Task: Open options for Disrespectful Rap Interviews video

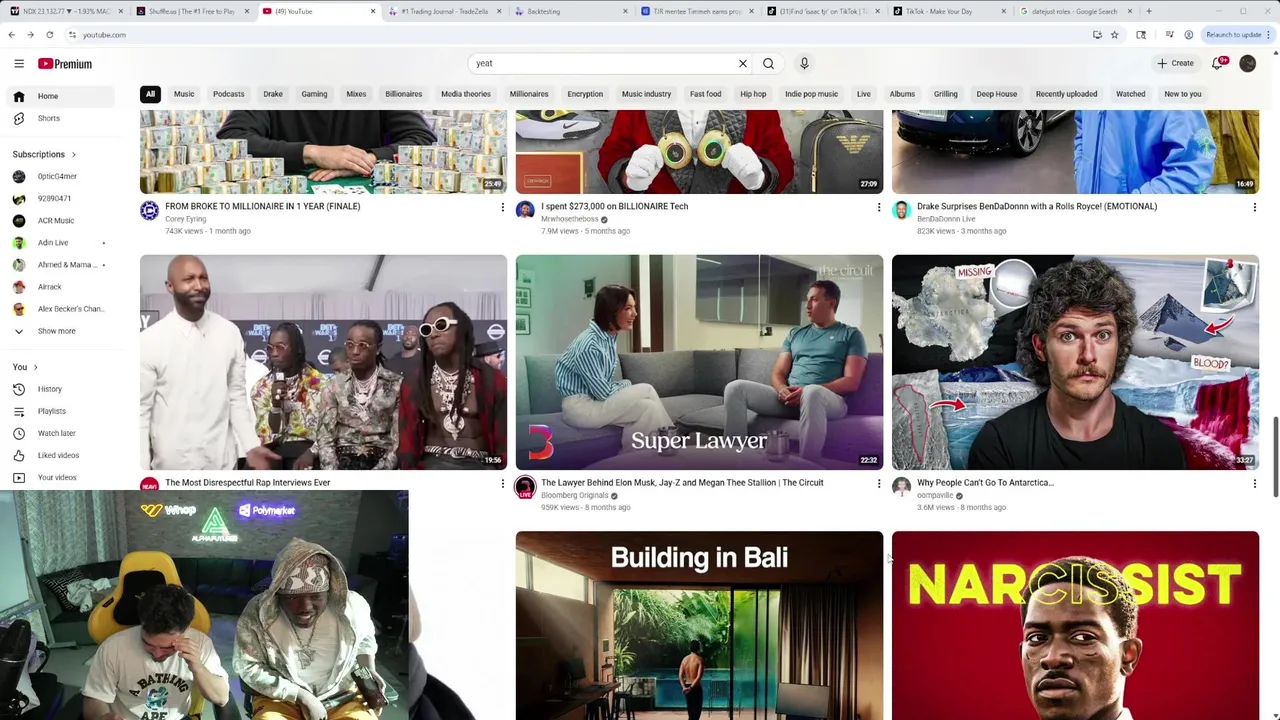Action: coord(502,483)
